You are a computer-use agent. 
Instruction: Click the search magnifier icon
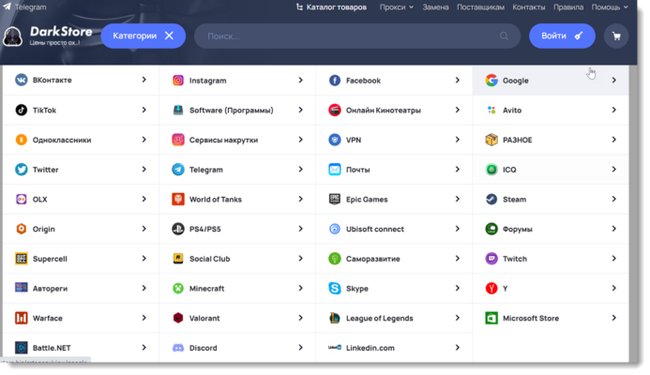504,36
